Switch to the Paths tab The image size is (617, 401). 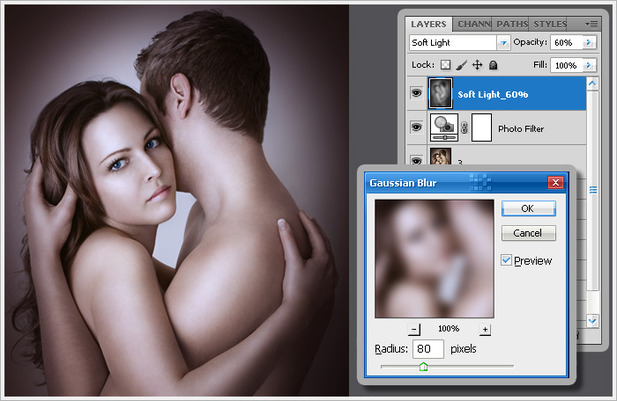click(x=511, y=24)
